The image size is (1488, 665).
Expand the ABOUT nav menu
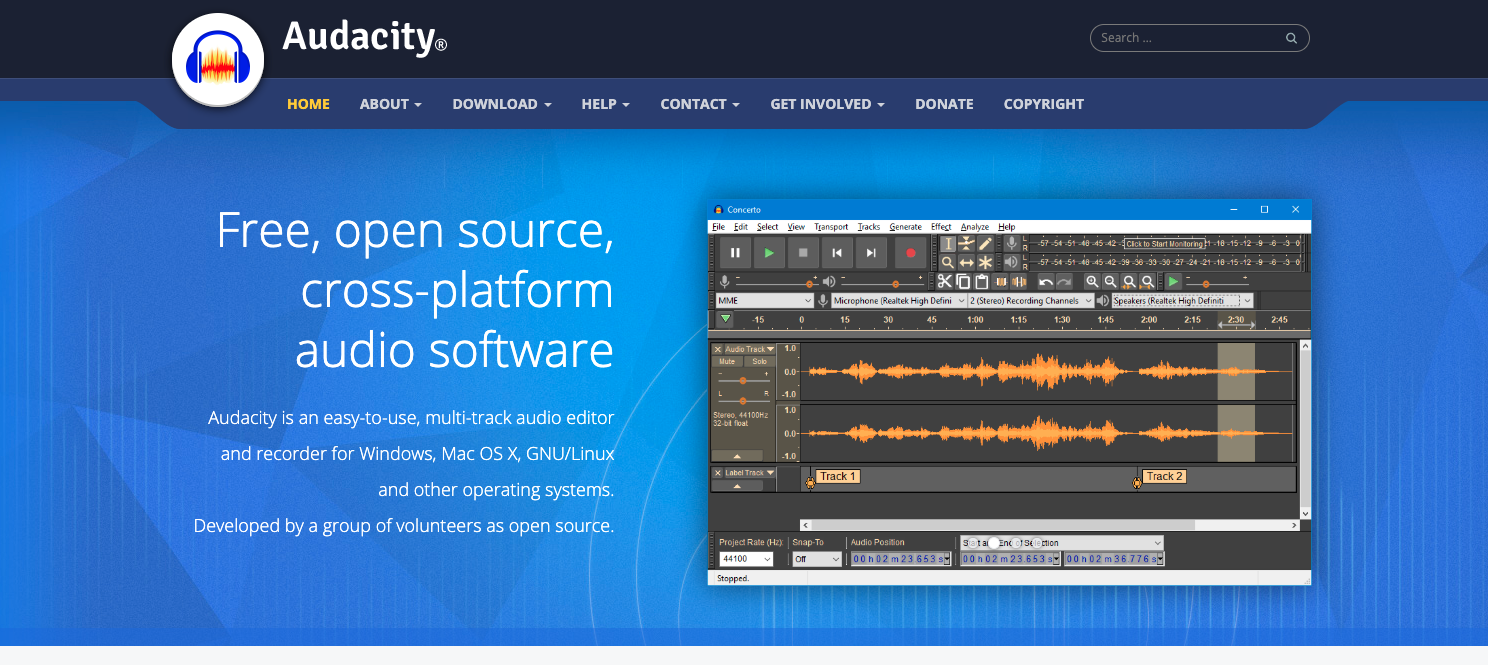click(391, 104)
